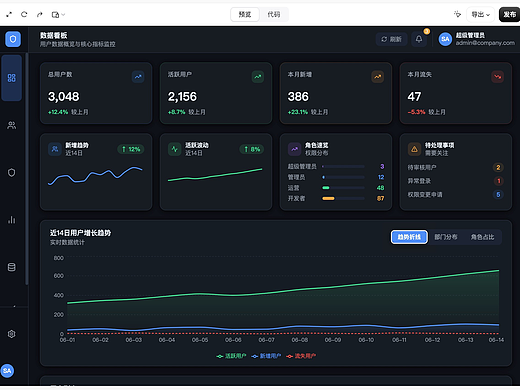Toggle the 活跃用户 legend series
Image resolution: width=520 pixels, height=390 pixels.
pyautogui.click(x=231, y=356)
